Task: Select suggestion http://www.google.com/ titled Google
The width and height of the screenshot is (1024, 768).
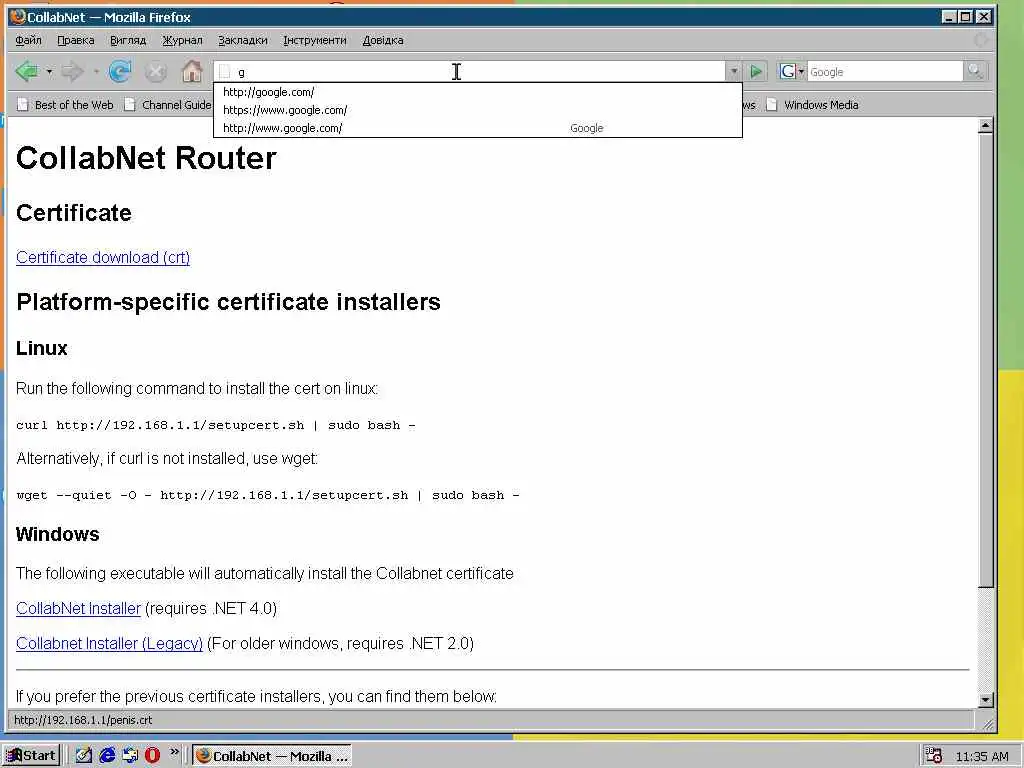Action: (x=477, y=128)
